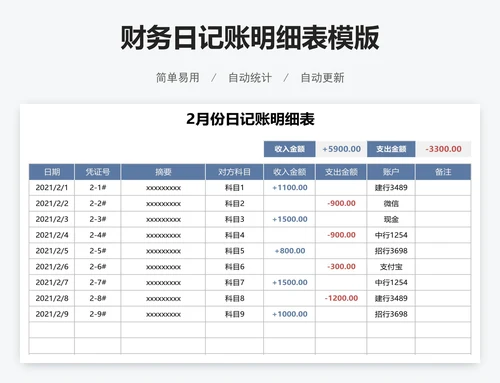Select date cell 2021/2/6

(x=52, y=267)
